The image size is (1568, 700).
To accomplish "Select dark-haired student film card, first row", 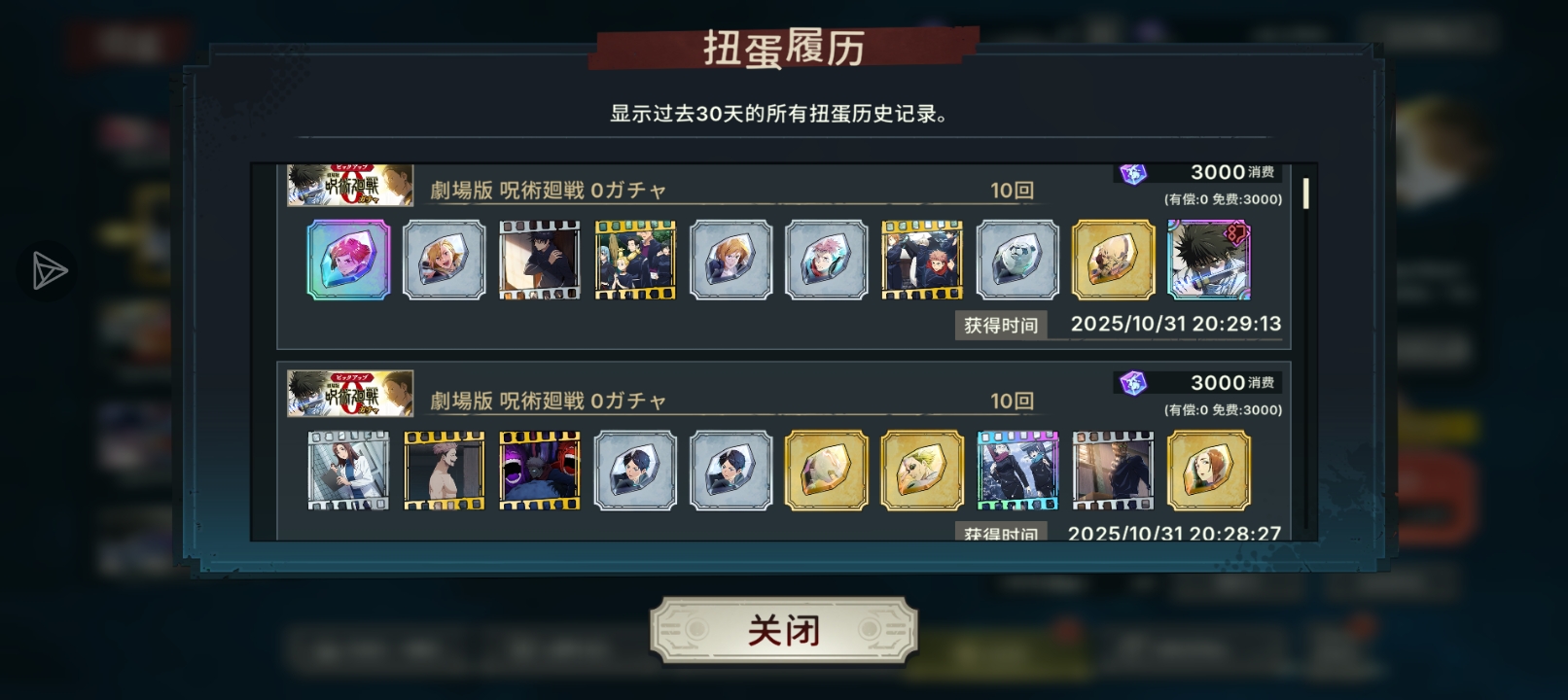I will (x=540, y=260).
